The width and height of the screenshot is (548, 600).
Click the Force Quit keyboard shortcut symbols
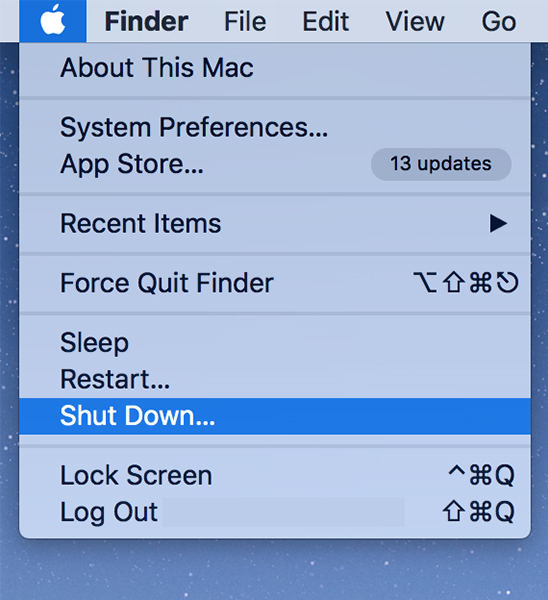pyautogui.click(x=466, y=282)
